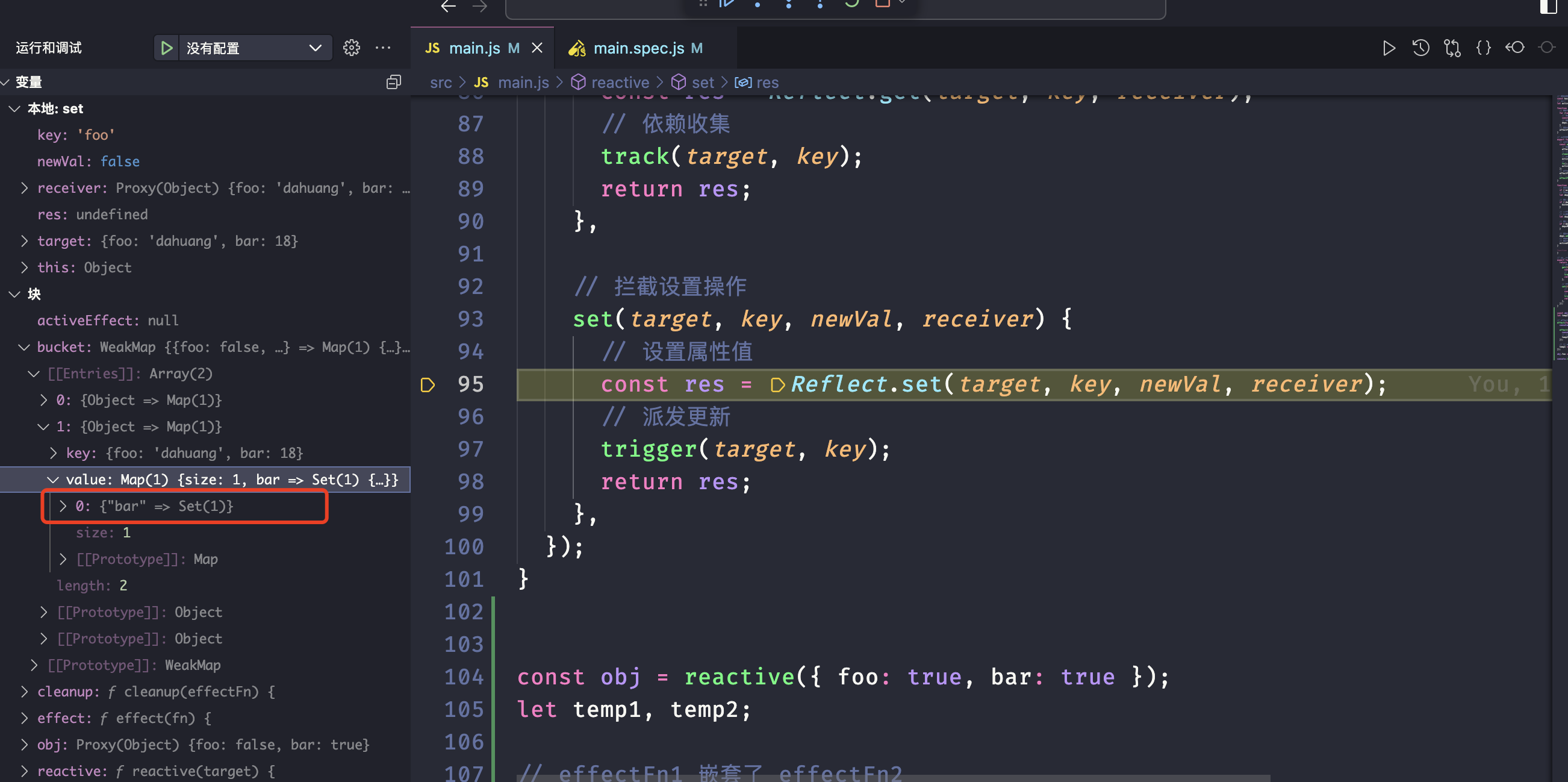Expand the receiver Proxy(Object) variable
Viewport: 1568px width, 782px height.
pos(24,187)
